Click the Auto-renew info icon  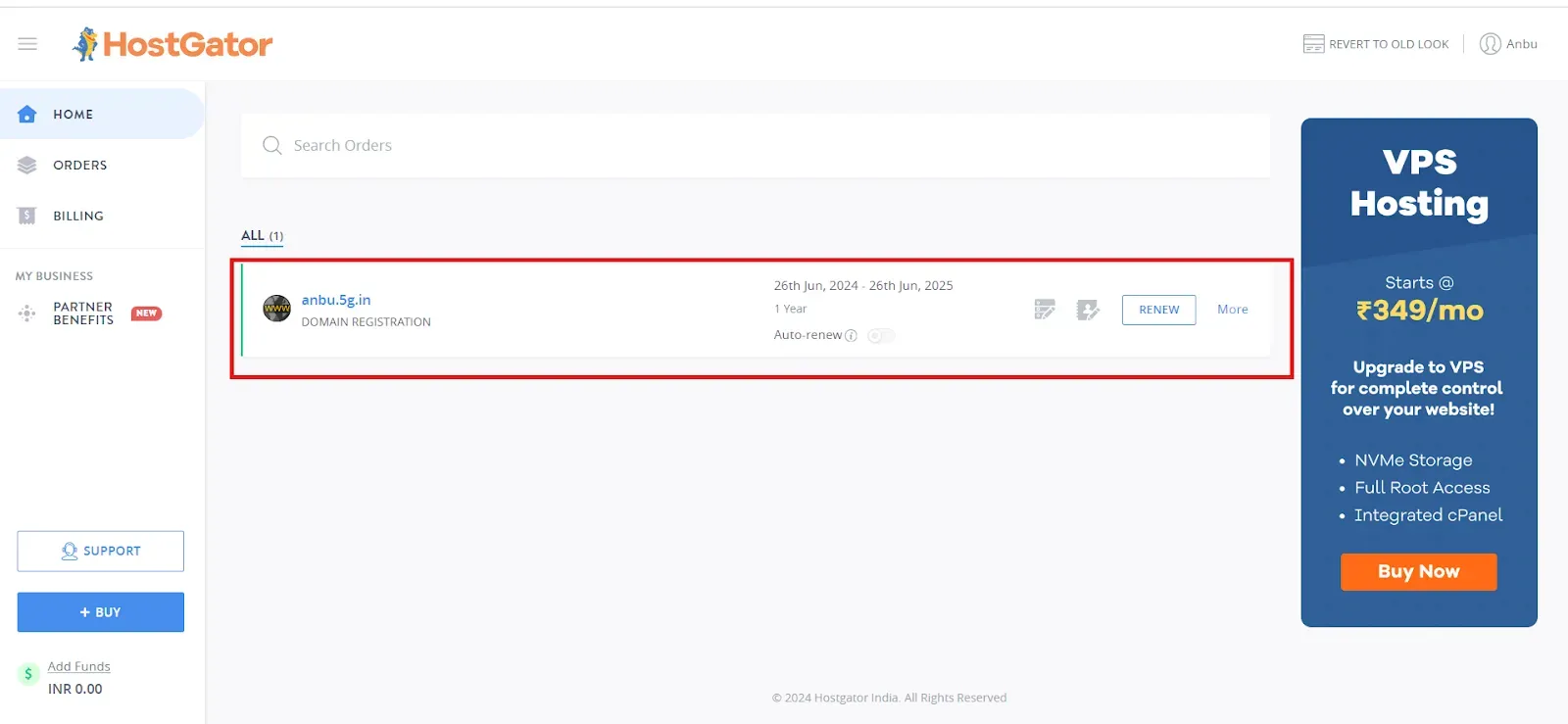point(851,335)
